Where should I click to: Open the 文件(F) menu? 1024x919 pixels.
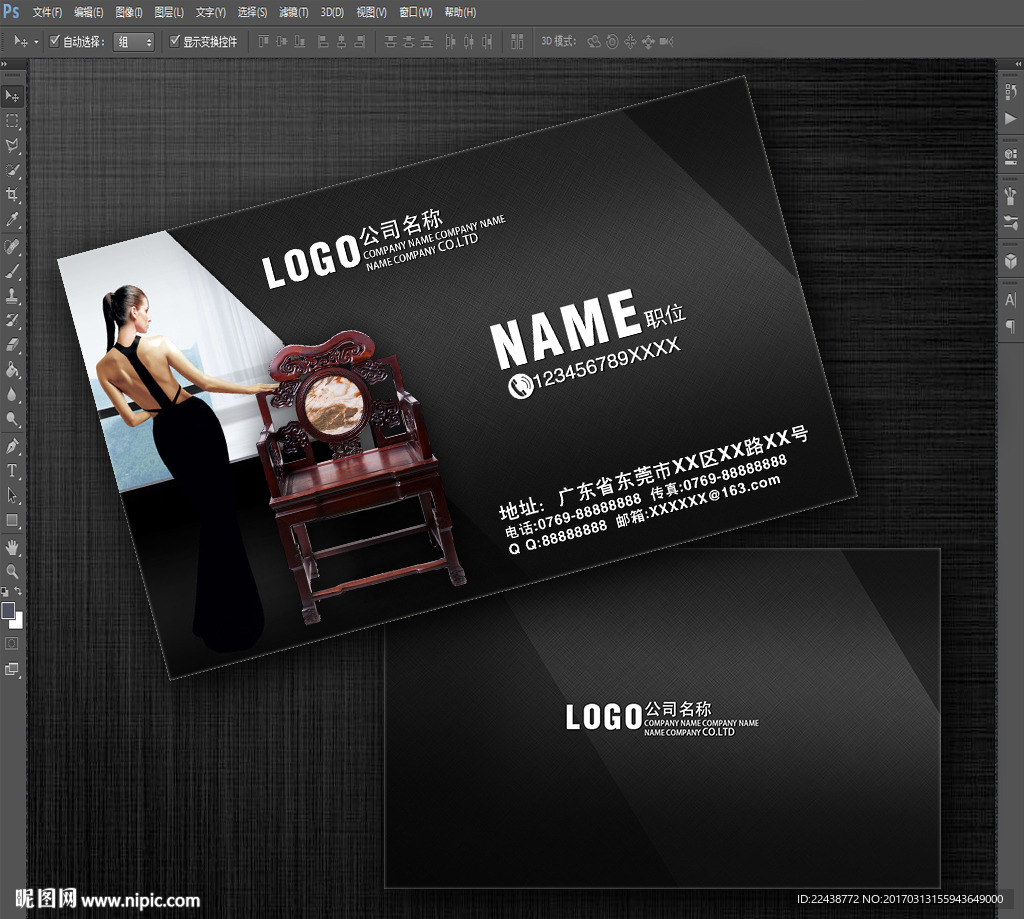48,12
